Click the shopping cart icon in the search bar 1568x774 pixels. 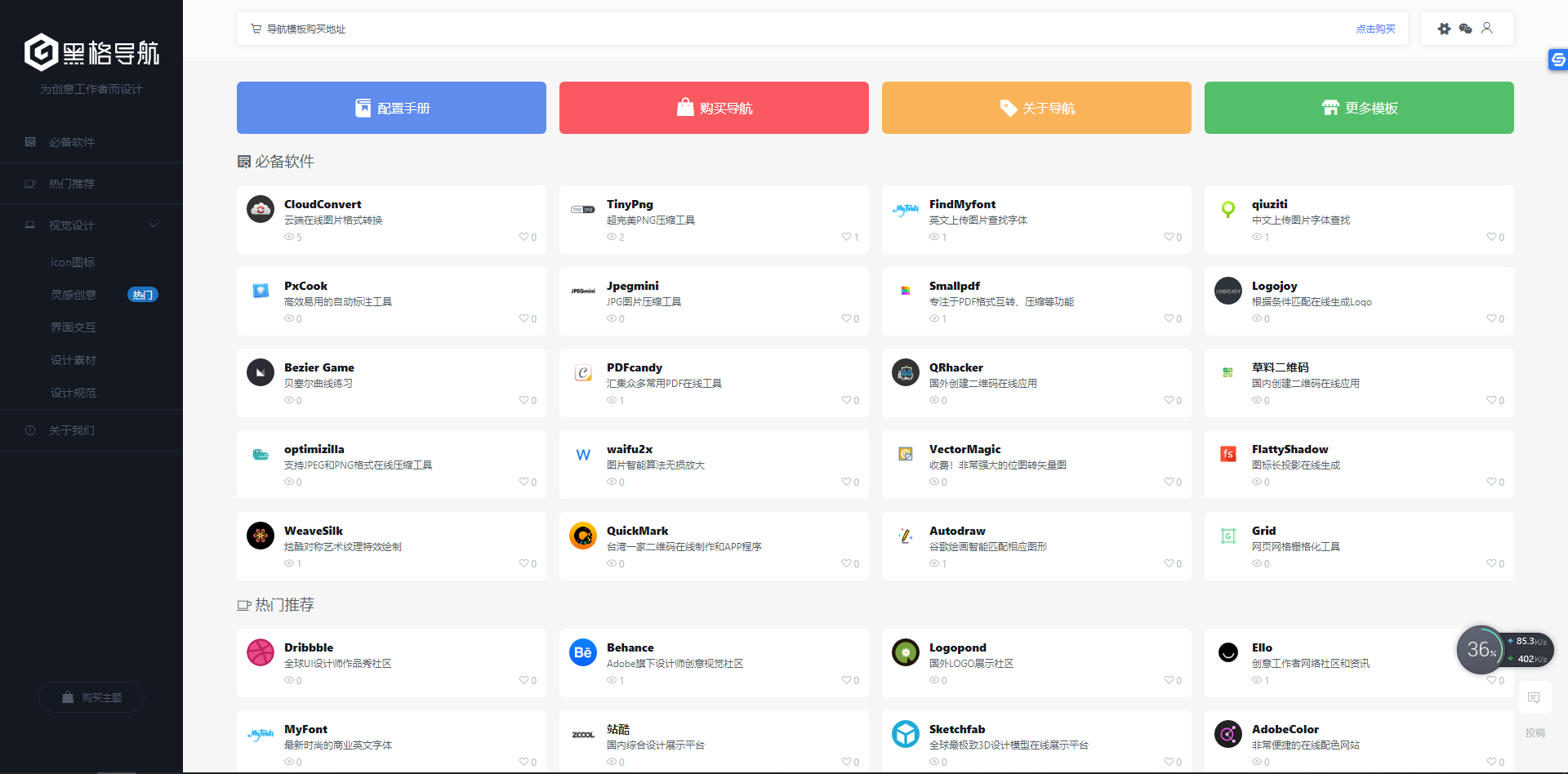coord(255,29)
